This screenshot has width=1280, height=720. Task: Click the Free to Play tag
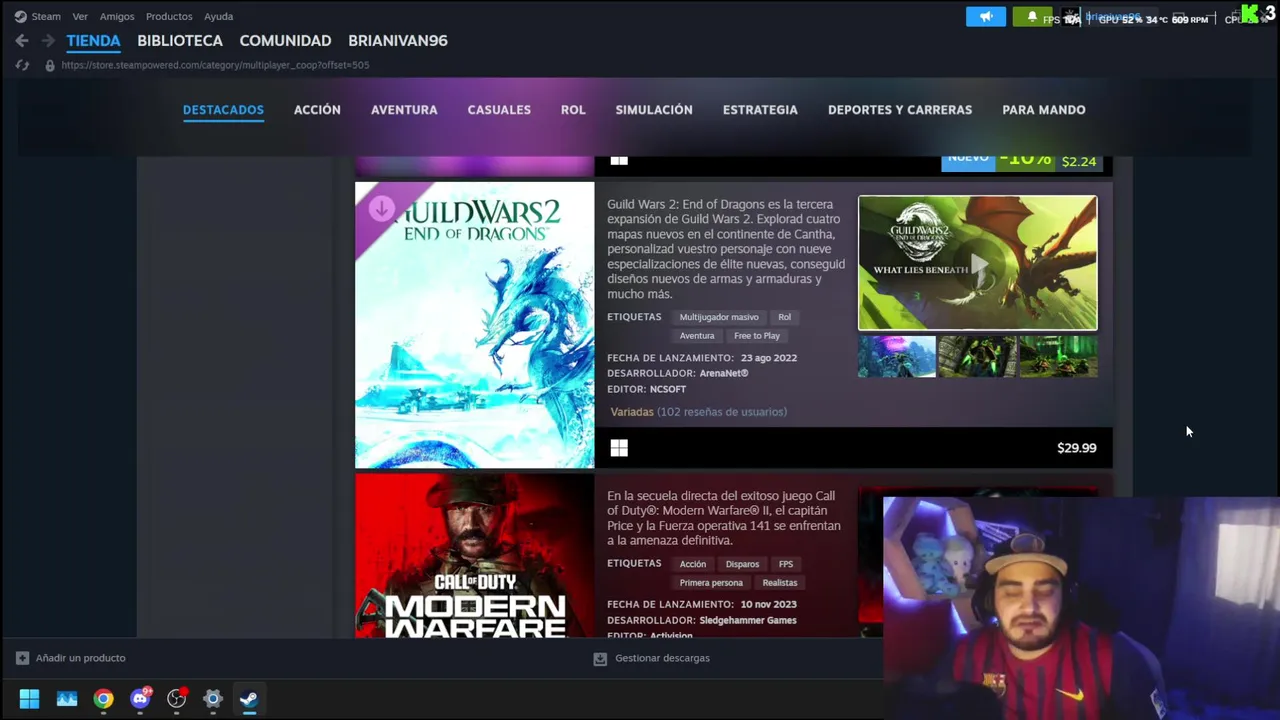pos(757,336)
